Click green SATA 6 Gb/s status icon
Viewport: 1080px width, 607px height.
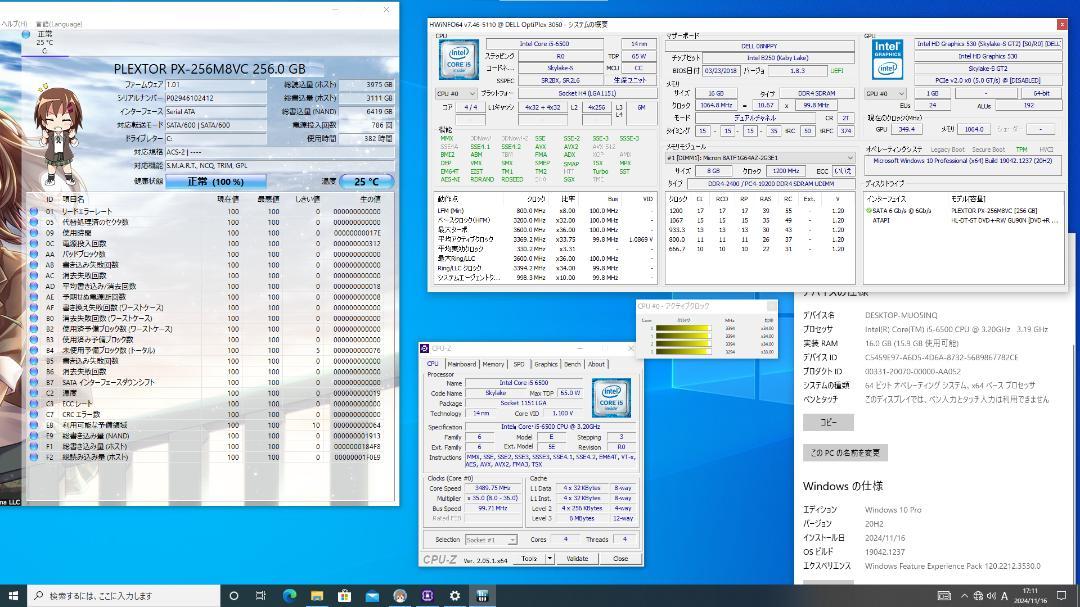click(x=869, y=211)
